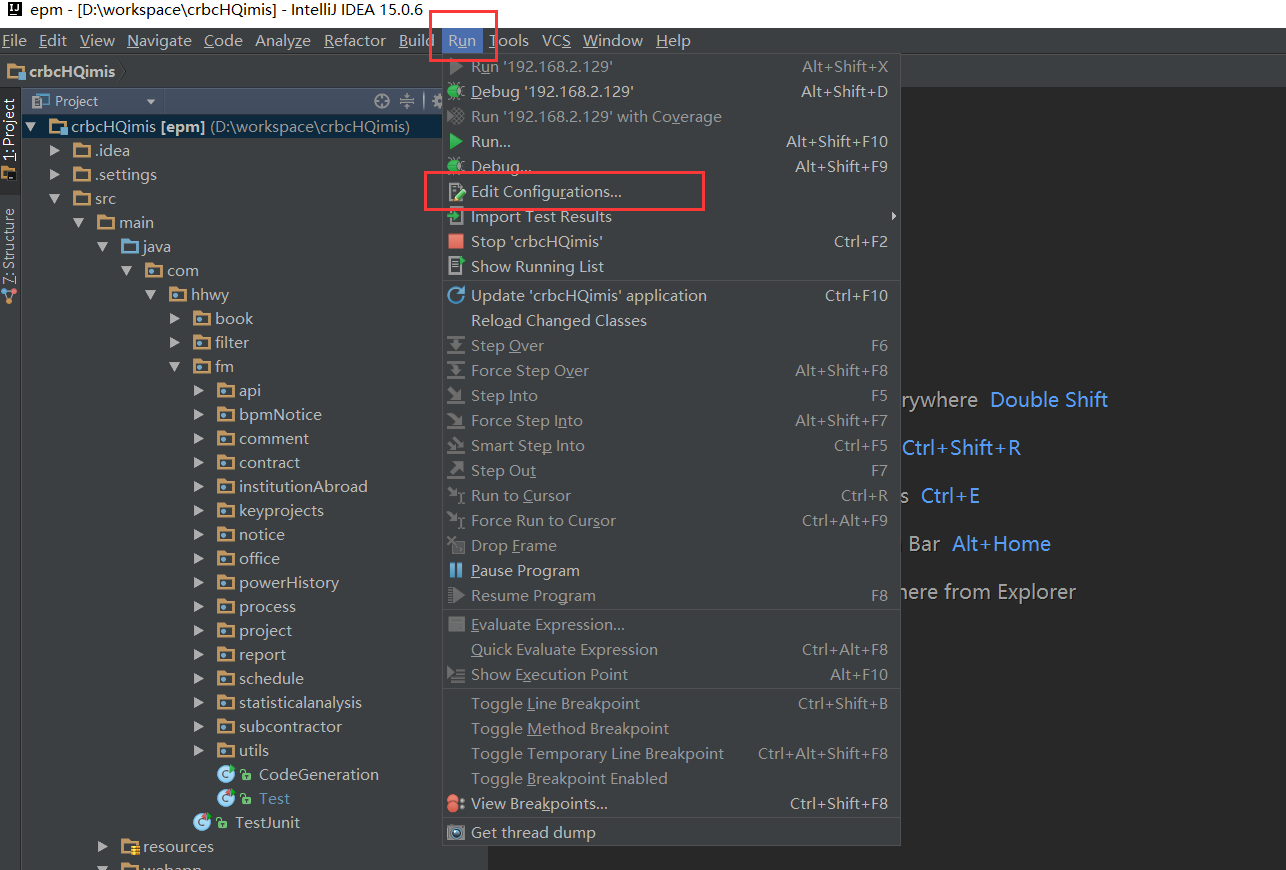This screenshot has width=1286, height=870.
Task: Click the Edit Configurations pencil icon
Action: pyautogui.click(x=456, y=192)
